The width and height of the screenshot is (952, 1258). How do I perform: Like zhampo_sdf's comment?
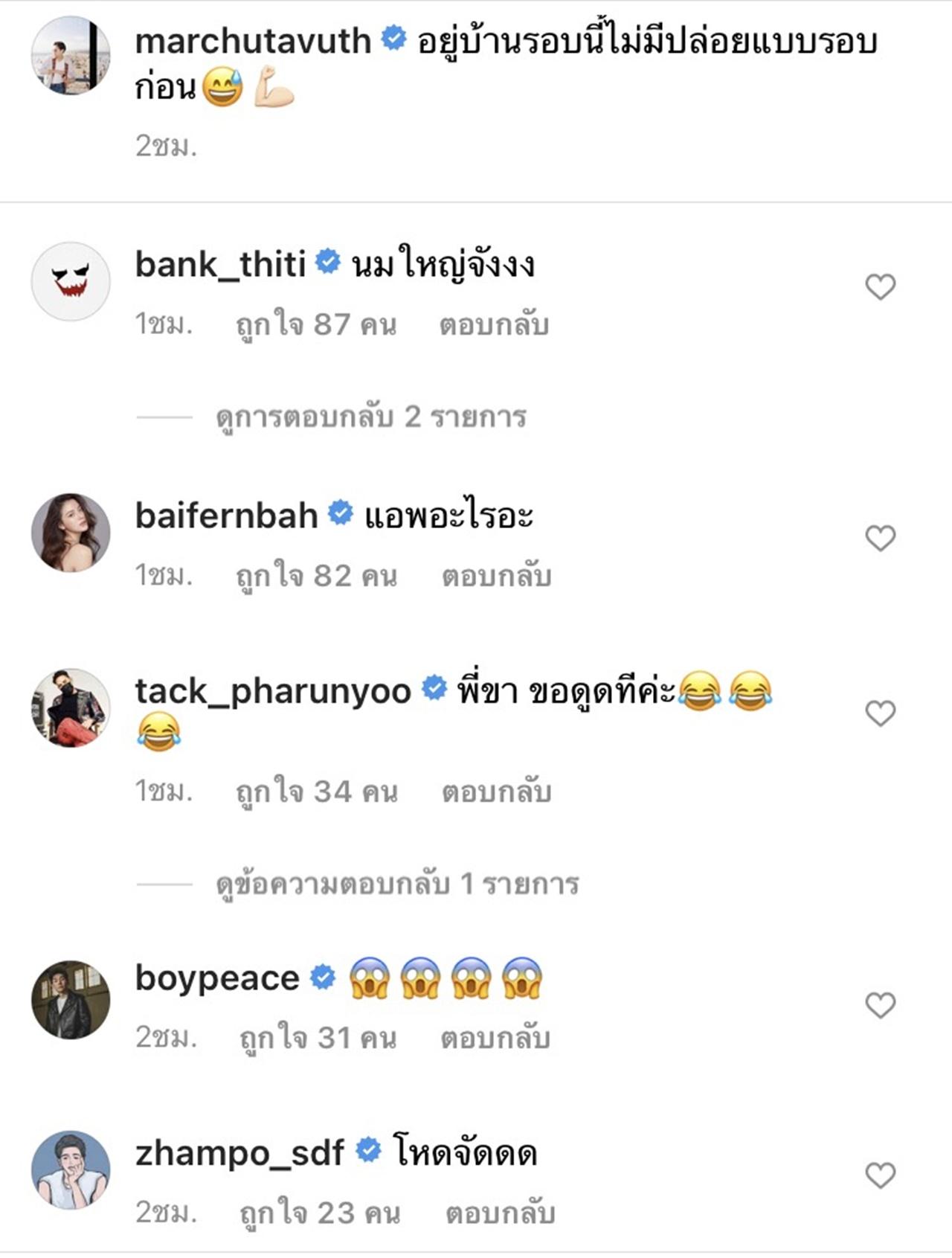point(880,1175)
